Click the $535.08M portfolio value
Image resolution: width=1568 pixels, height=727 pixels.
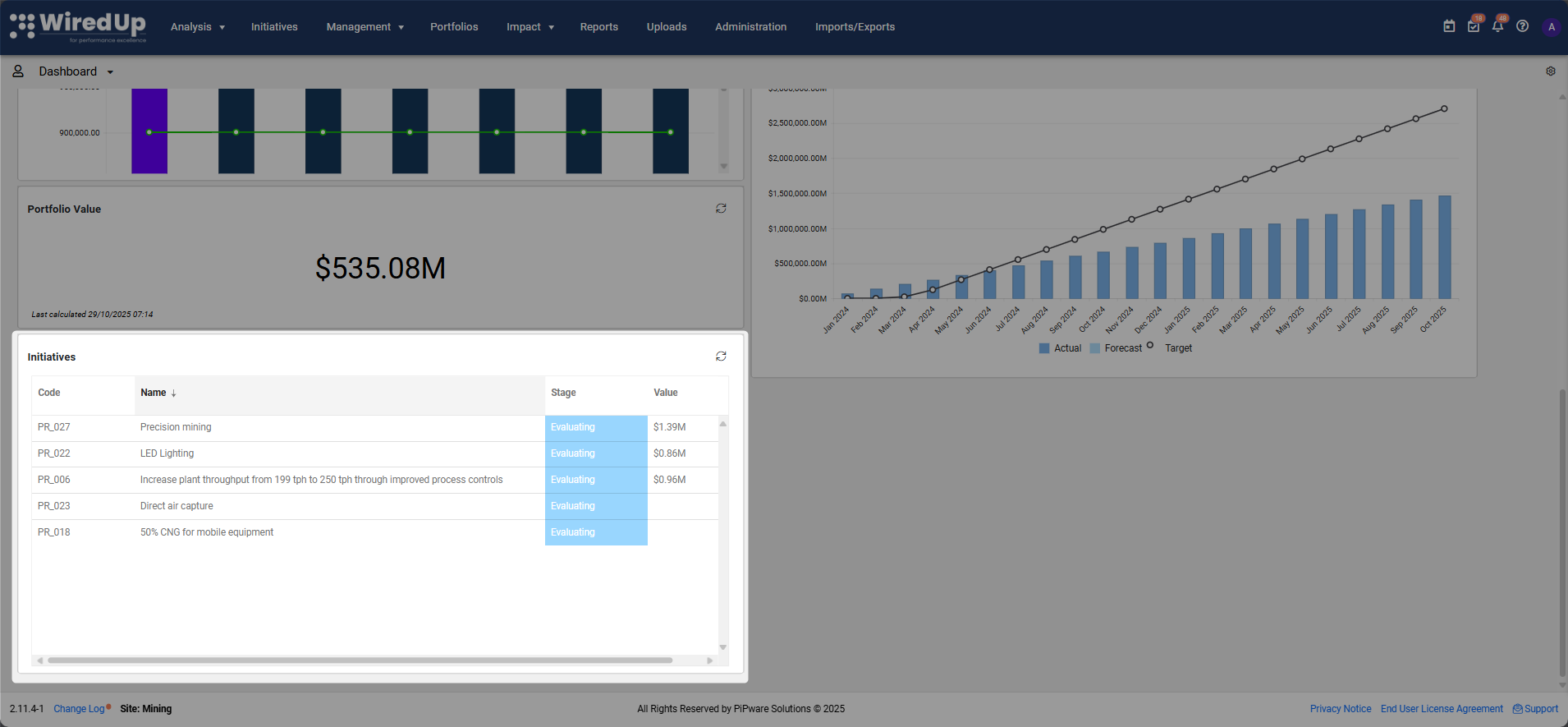pyautogui.click(x=381, y=268)
